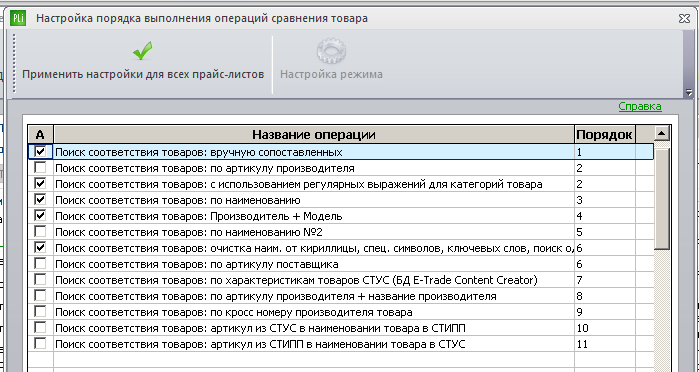Uncheck the по наименованию operation checkbox

(x=40, y=200)
